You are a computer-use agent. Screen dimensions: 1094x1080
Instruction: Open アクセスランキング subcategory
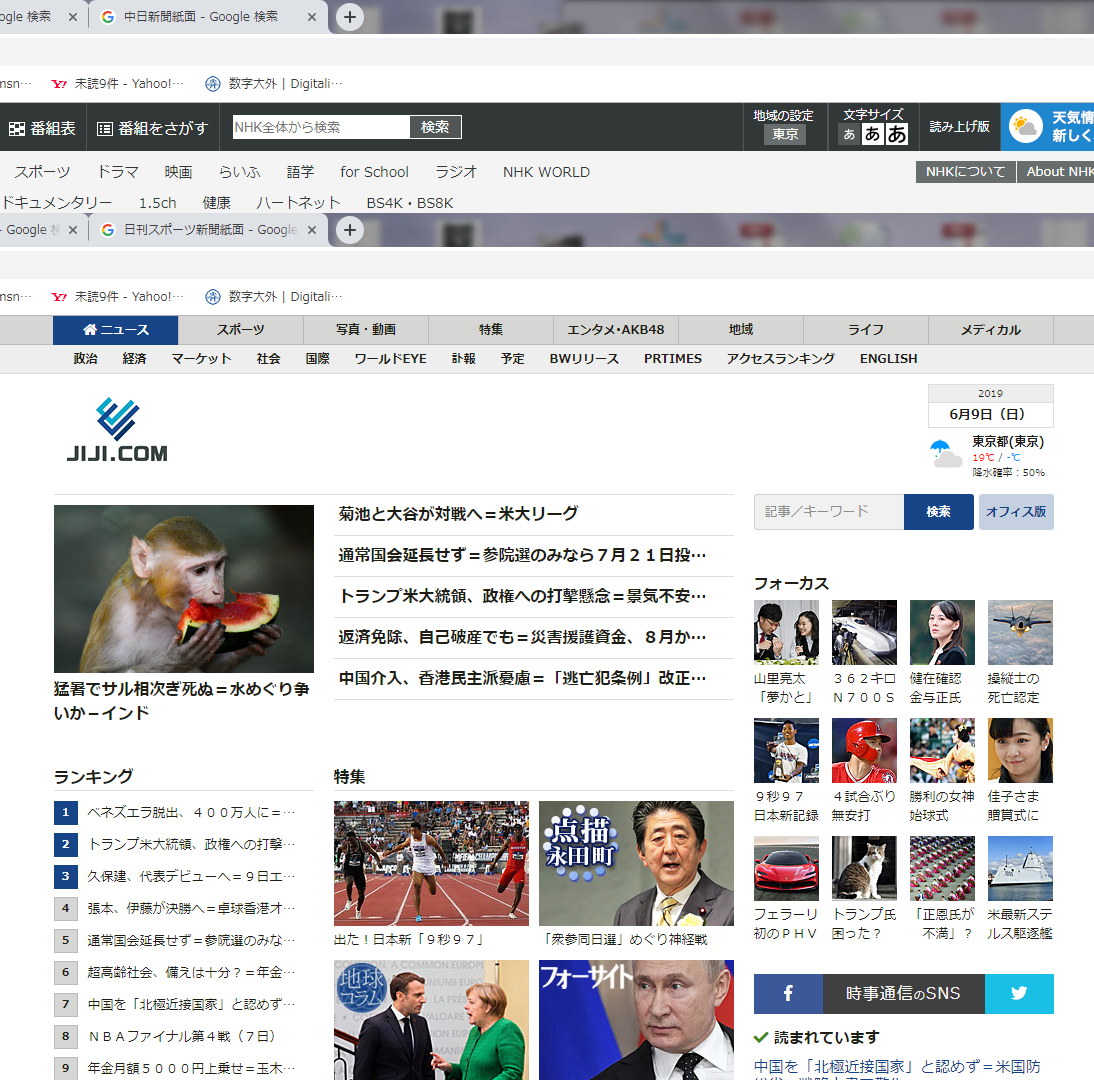pyautogui.click(x=780, y=359)
